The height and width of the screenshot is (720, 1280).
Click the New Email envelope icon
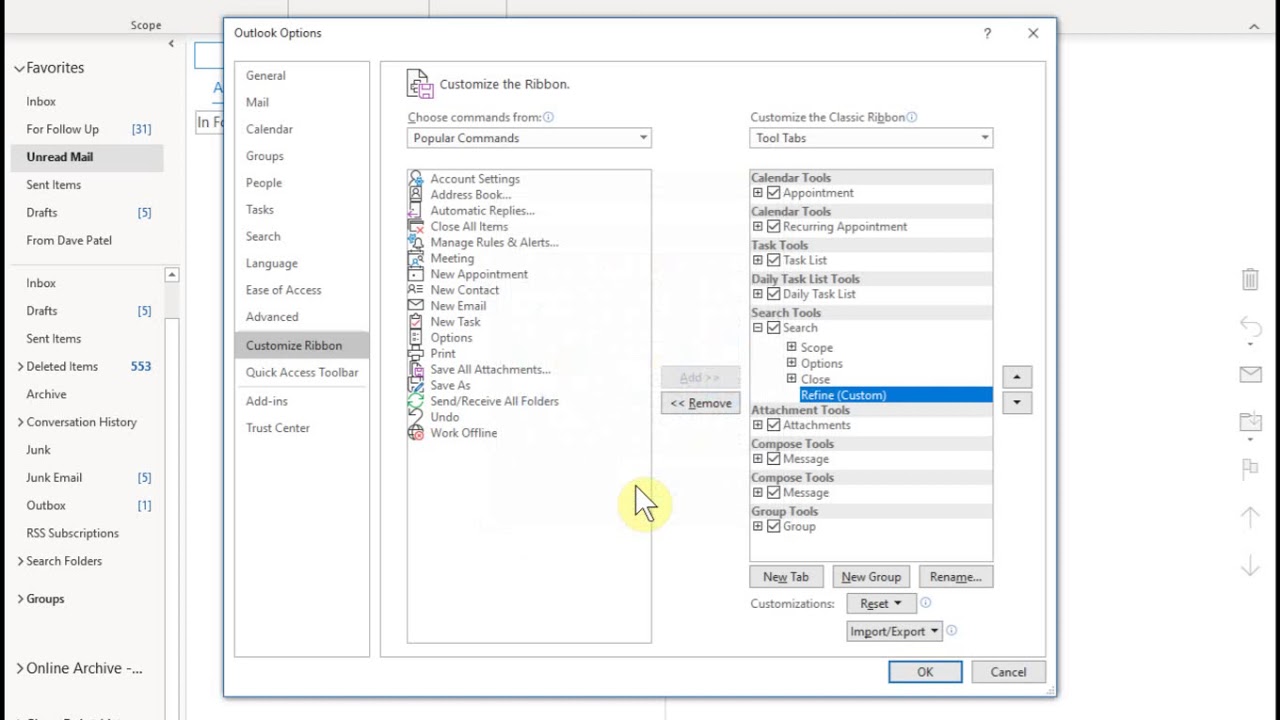point(416,306)
